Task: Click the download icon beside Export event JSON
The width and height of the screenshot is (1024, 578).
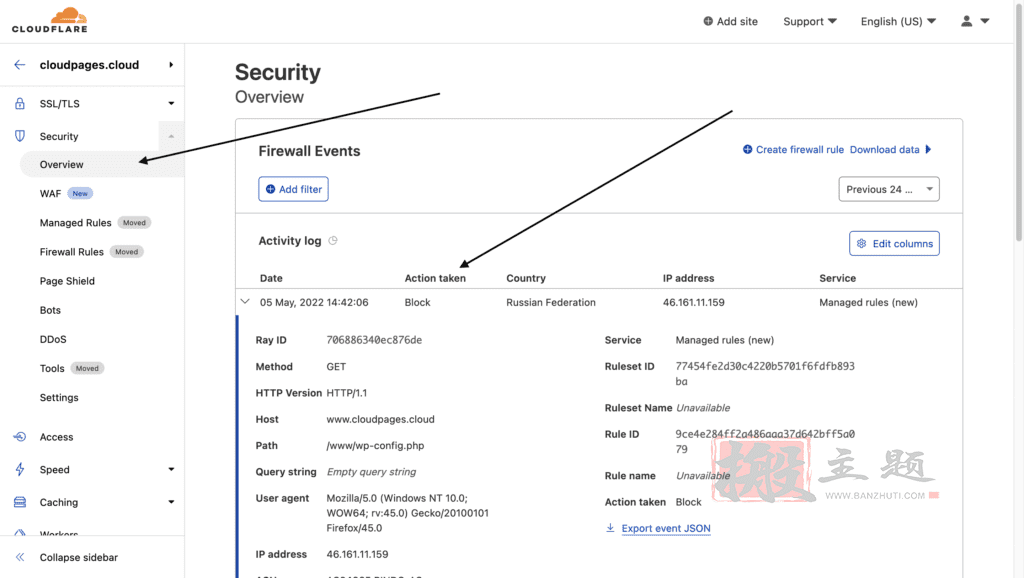Action: click(610, 528)
